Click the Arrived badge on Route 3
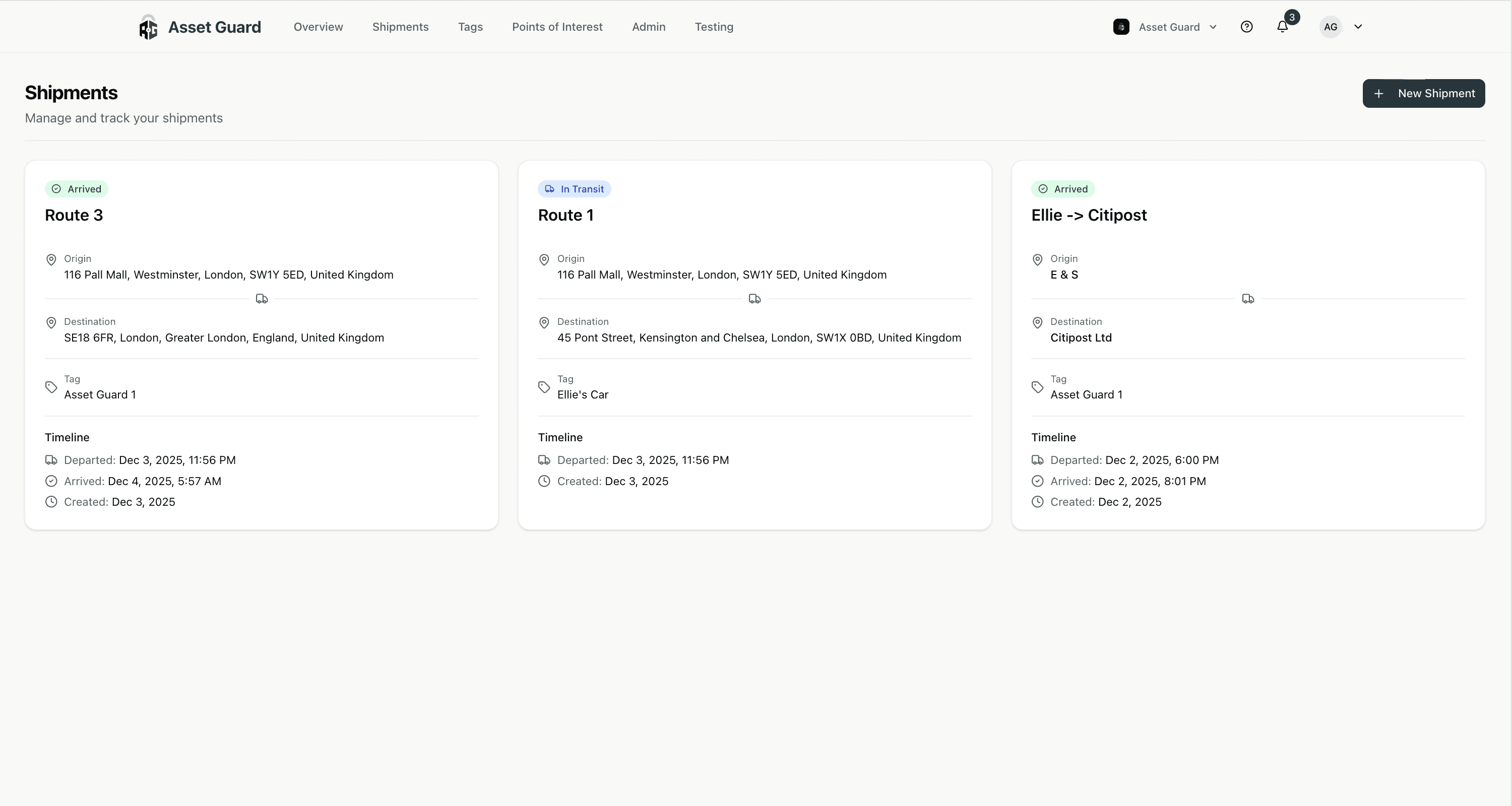The width and height of the screenshot is (1512, 806). [x=76, y=189]
